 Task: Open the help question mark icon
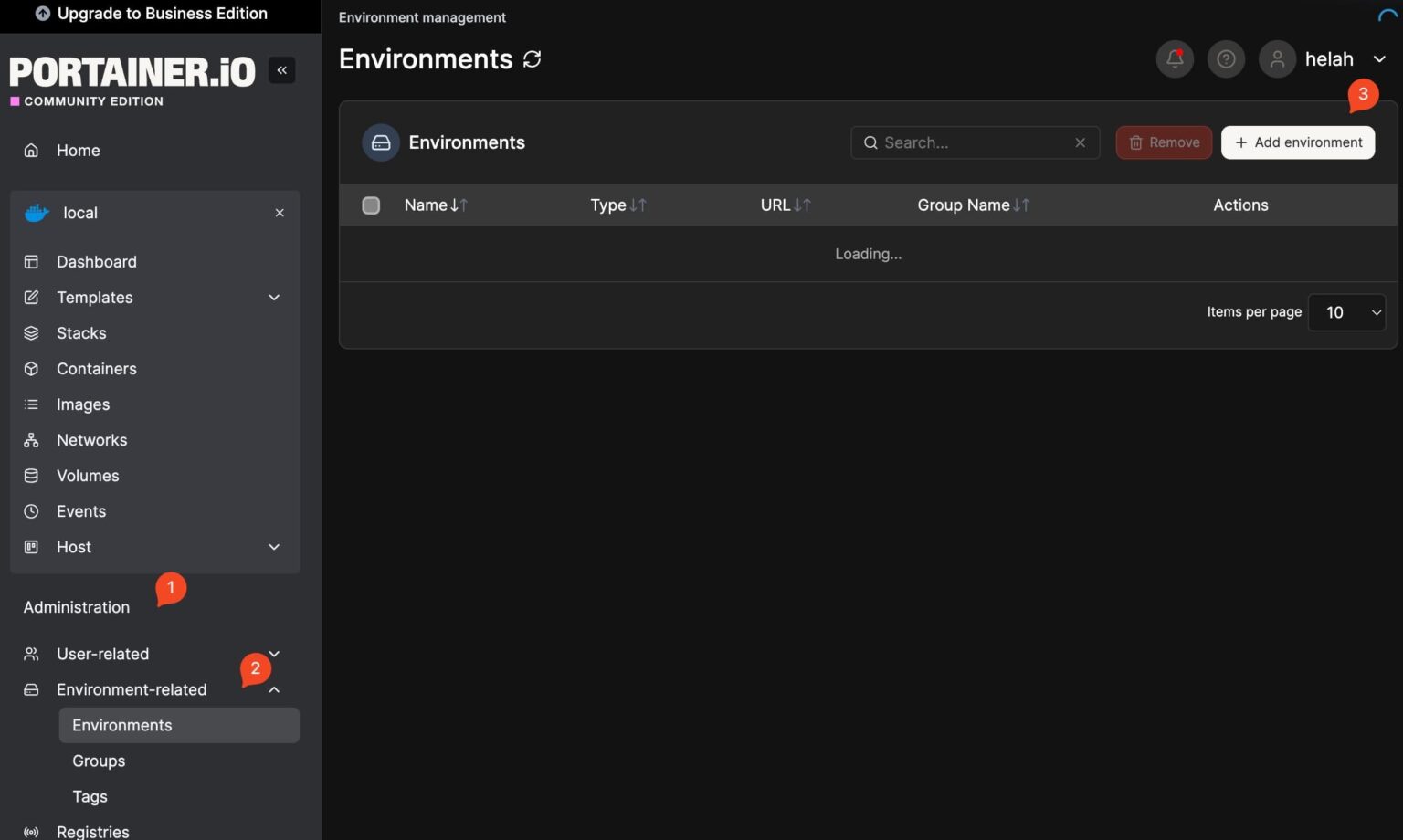tap(1226, 59)
